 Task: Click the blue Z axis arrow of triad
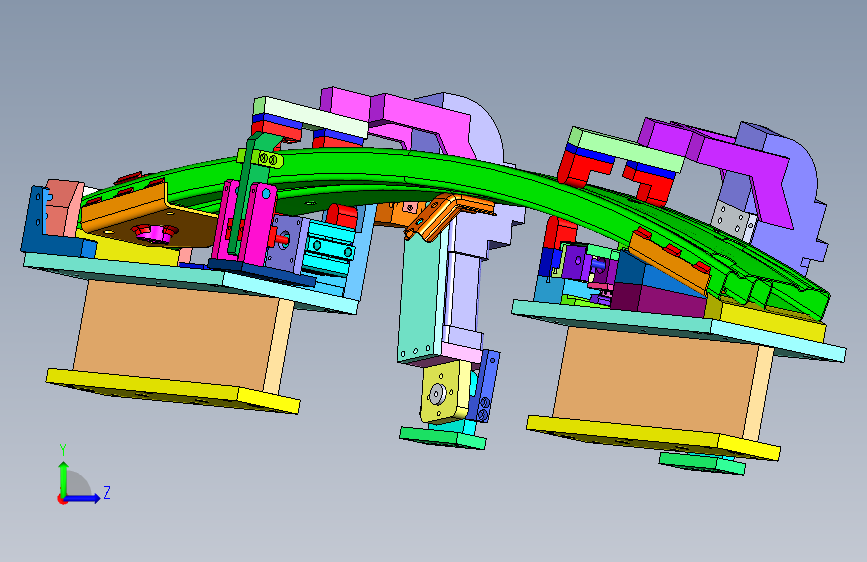coord(86,498)
